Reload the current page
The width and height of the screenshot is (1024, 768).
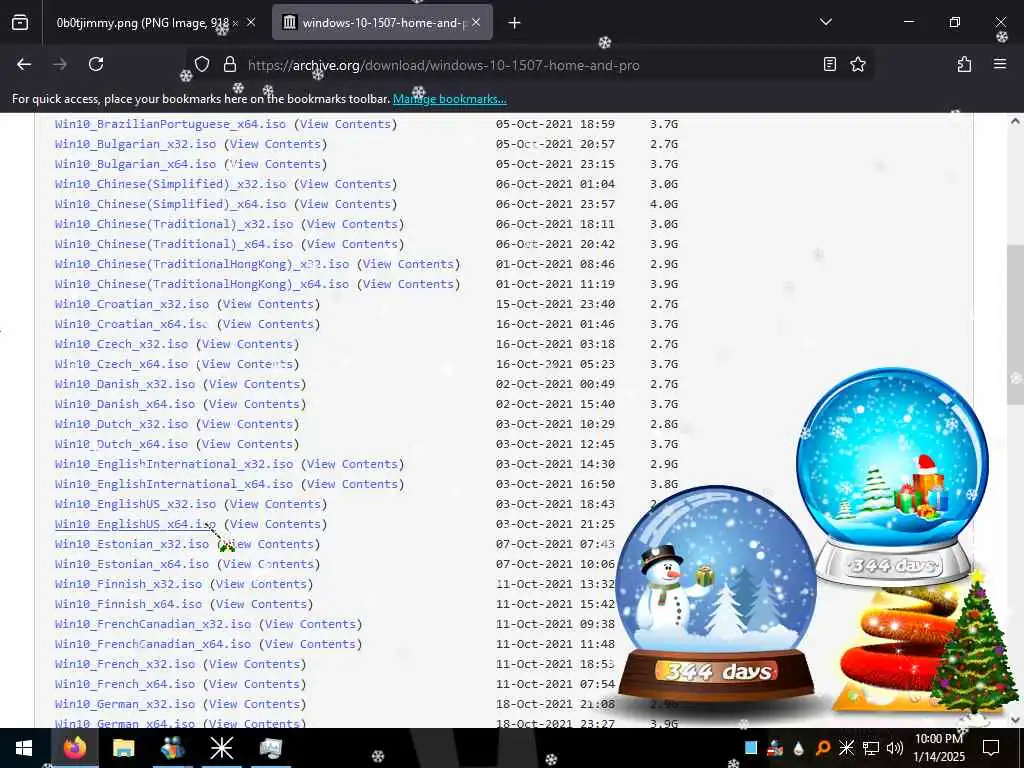pos(96,64)
